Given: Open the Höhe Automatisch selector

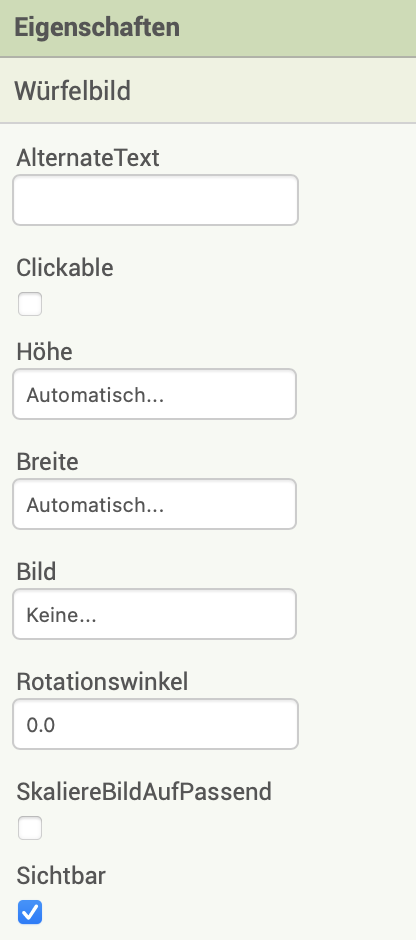Looking at the screenshot, I should click(155, 394).
